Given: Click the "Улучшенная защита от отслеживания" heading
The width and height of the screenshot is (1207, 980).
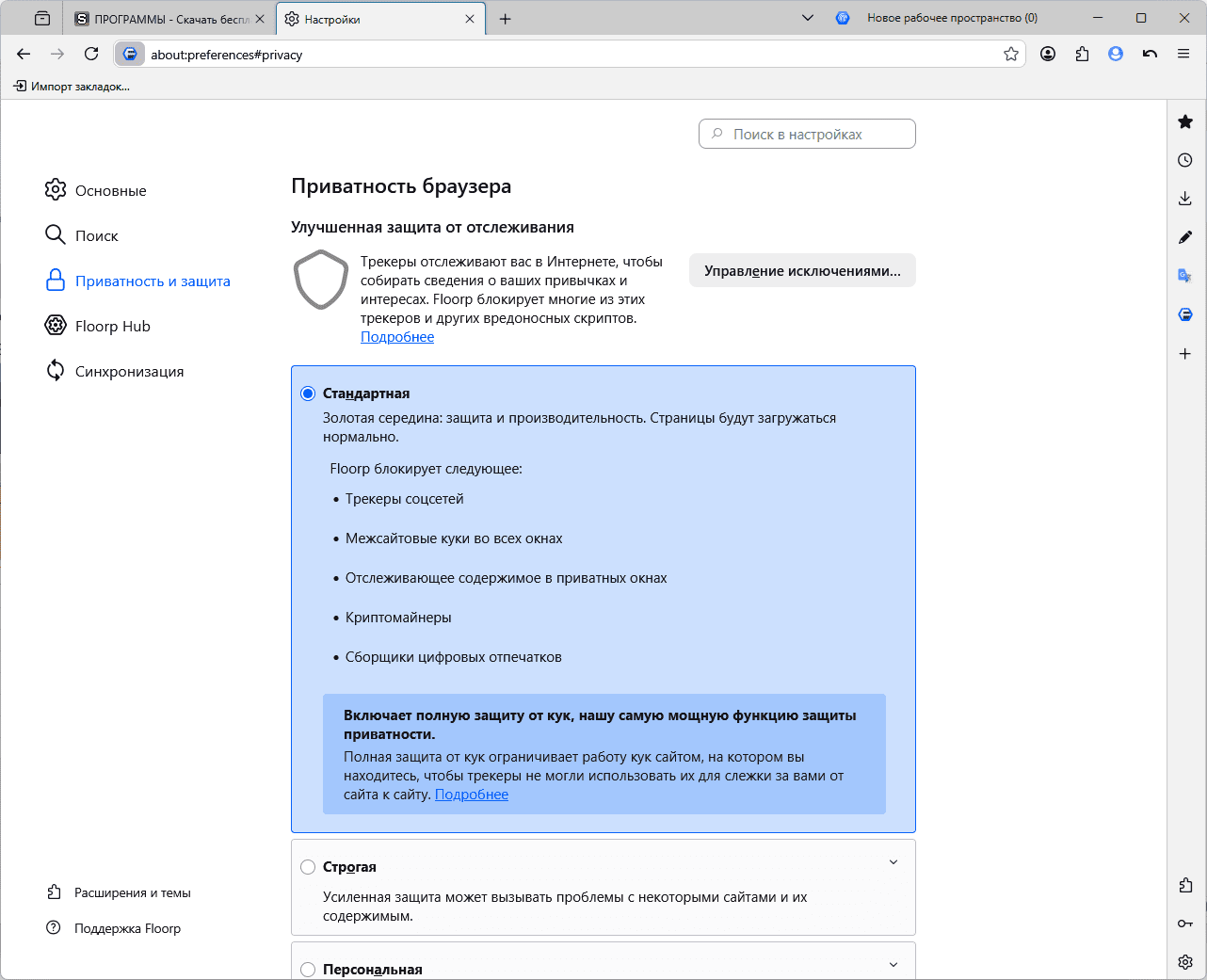Looking at the screenshot, I should [x=432, y=227].
